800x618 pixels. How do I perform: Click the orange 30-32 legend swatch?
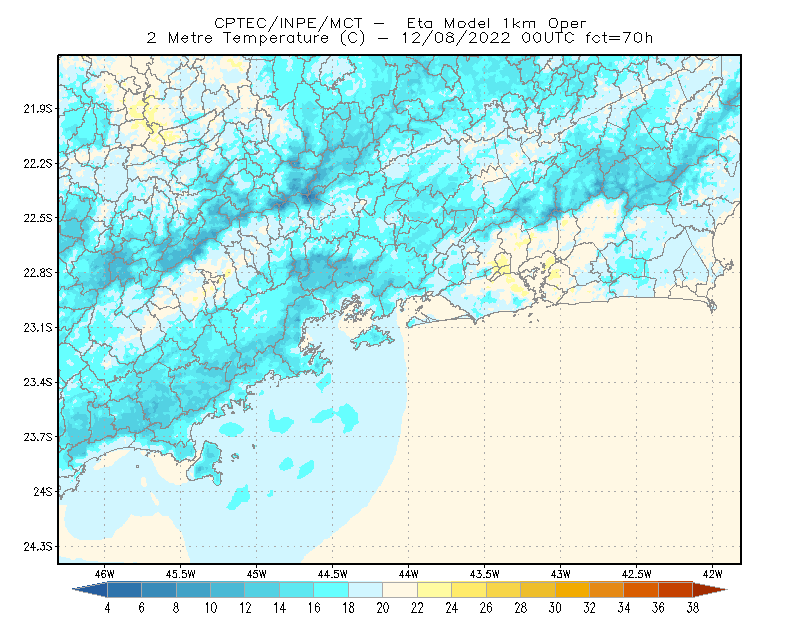tap(572, 590)
